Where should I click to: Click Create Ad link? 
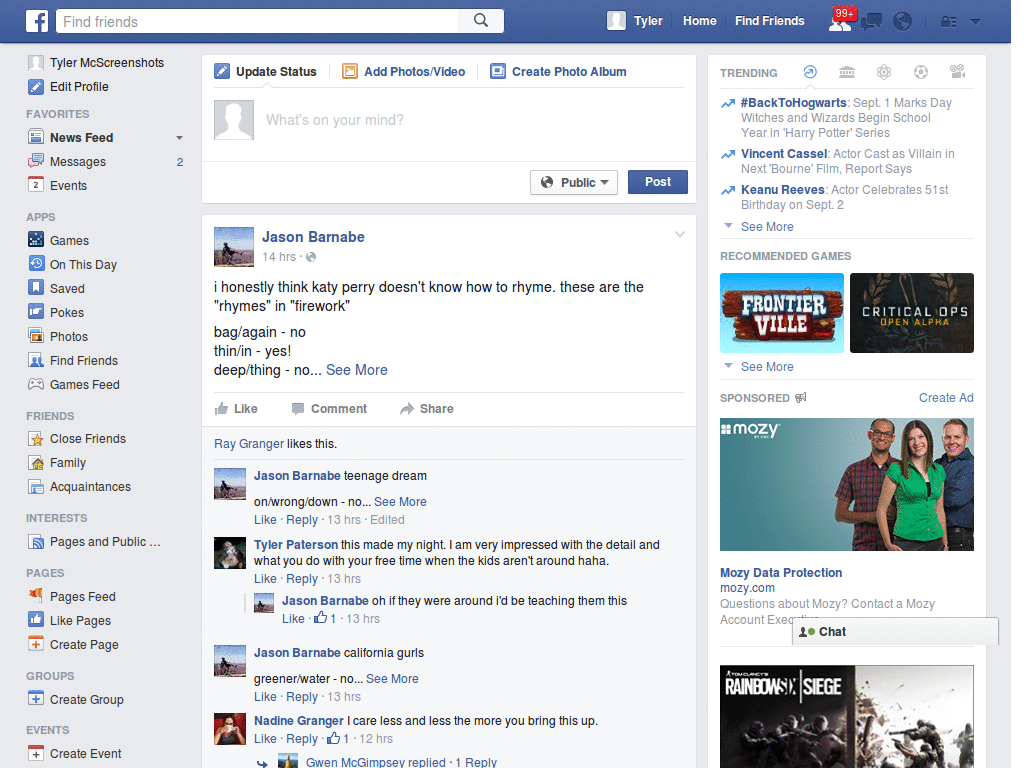point(946,398)
